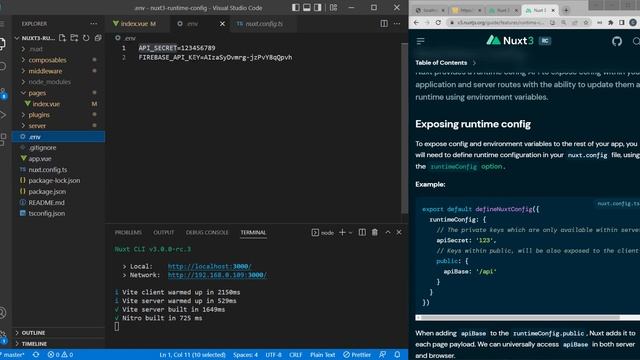The width and height of the screenshot is (640, 360).
Task: Create a new folder in Explorer header
Action: tap(74, 38)
